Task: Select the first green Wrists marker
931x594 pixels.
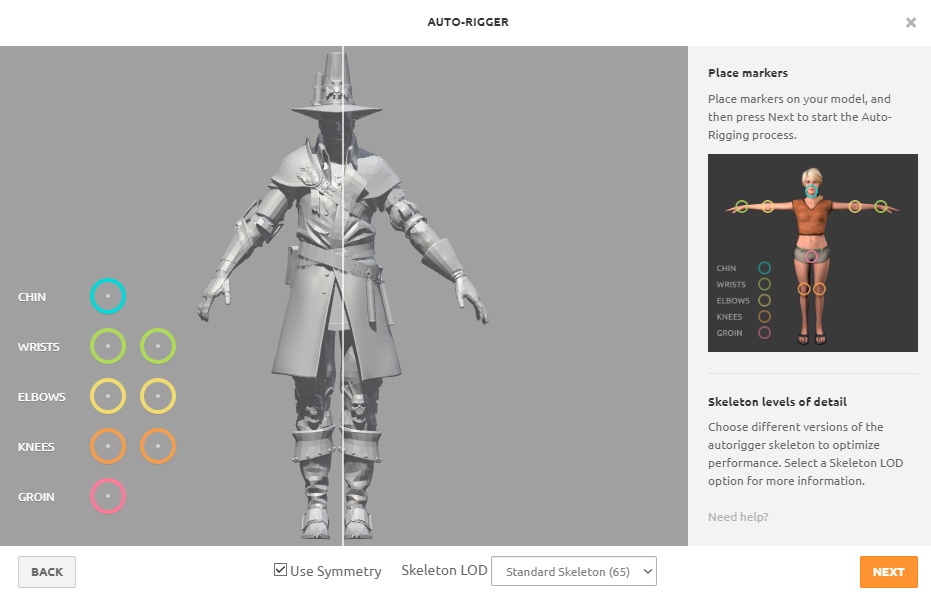Action: [x=108, y=346]
